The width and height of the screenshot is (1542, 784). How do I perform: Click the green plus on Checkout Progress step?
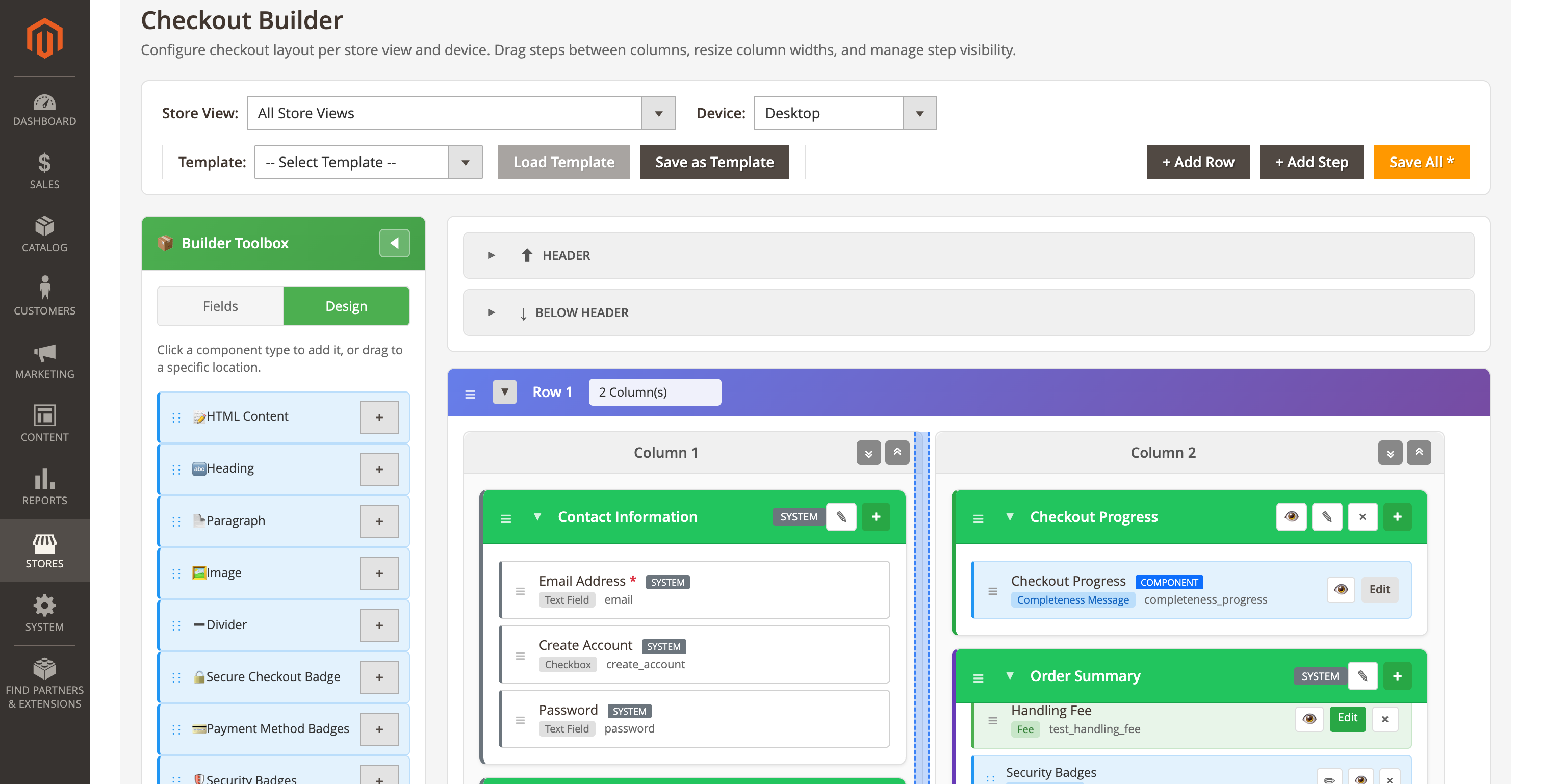(1397, 516)
